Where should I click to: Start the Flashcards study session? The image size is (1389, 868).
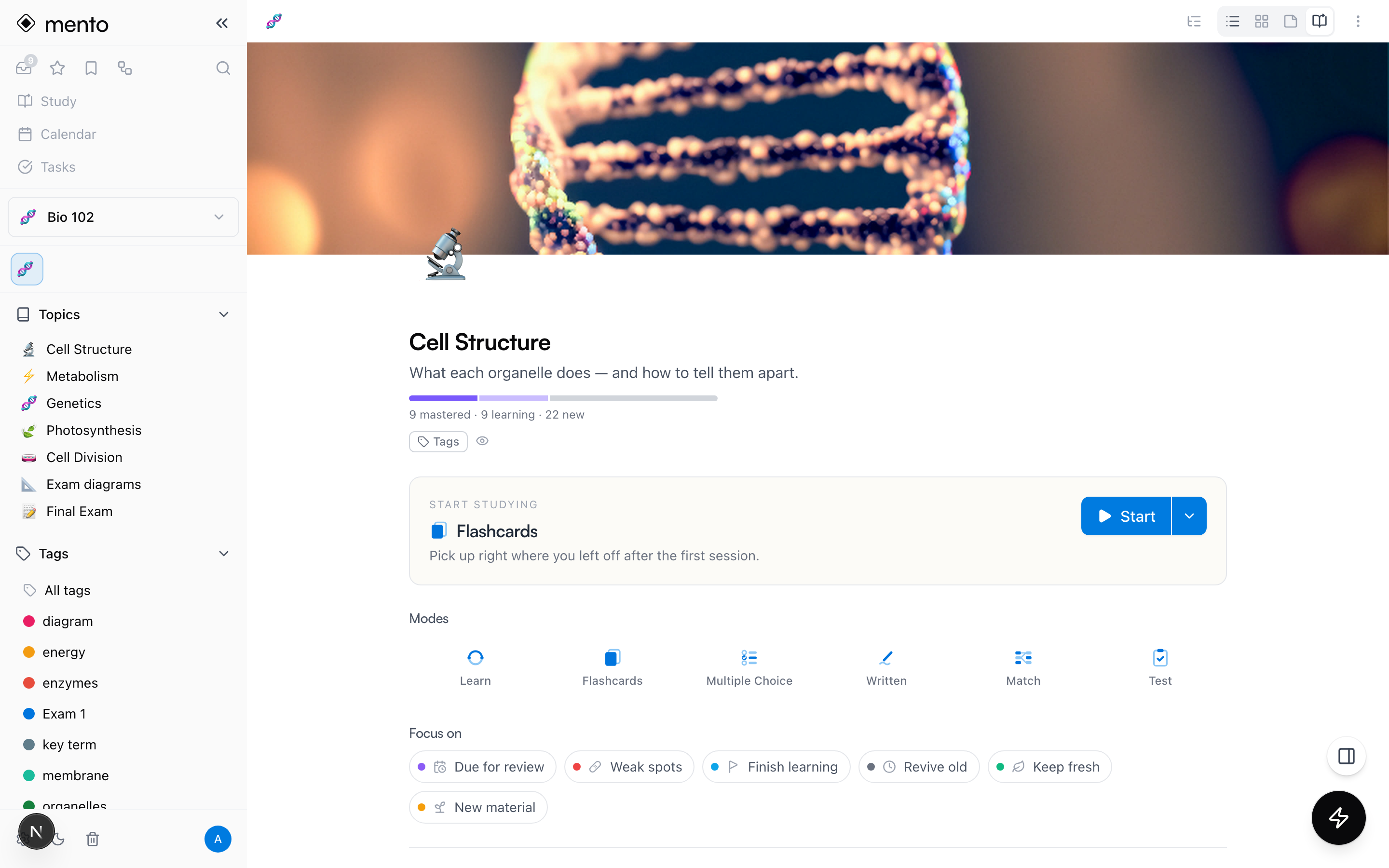(1126, 516)
